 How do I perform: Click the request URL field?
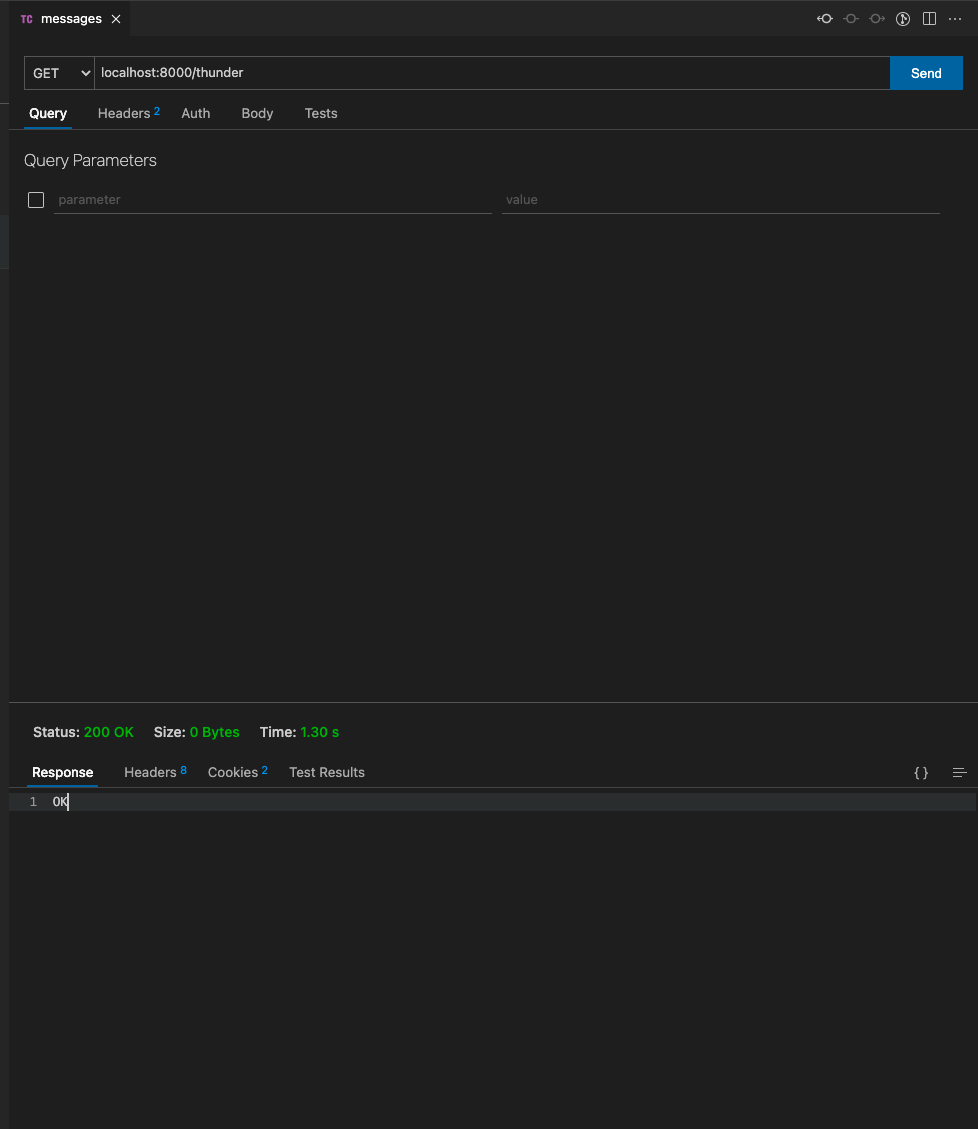(x=493, y=73)
